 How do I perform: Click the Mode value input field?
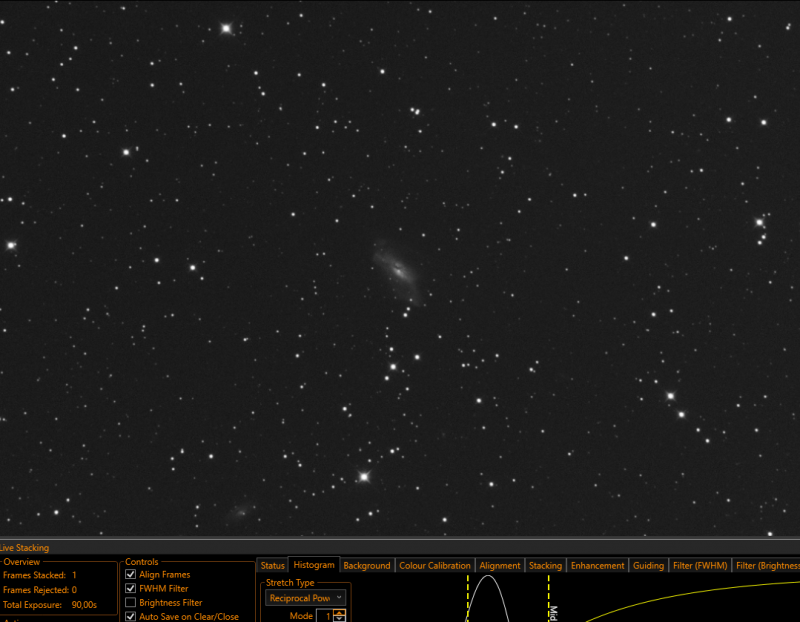(325, 616)
